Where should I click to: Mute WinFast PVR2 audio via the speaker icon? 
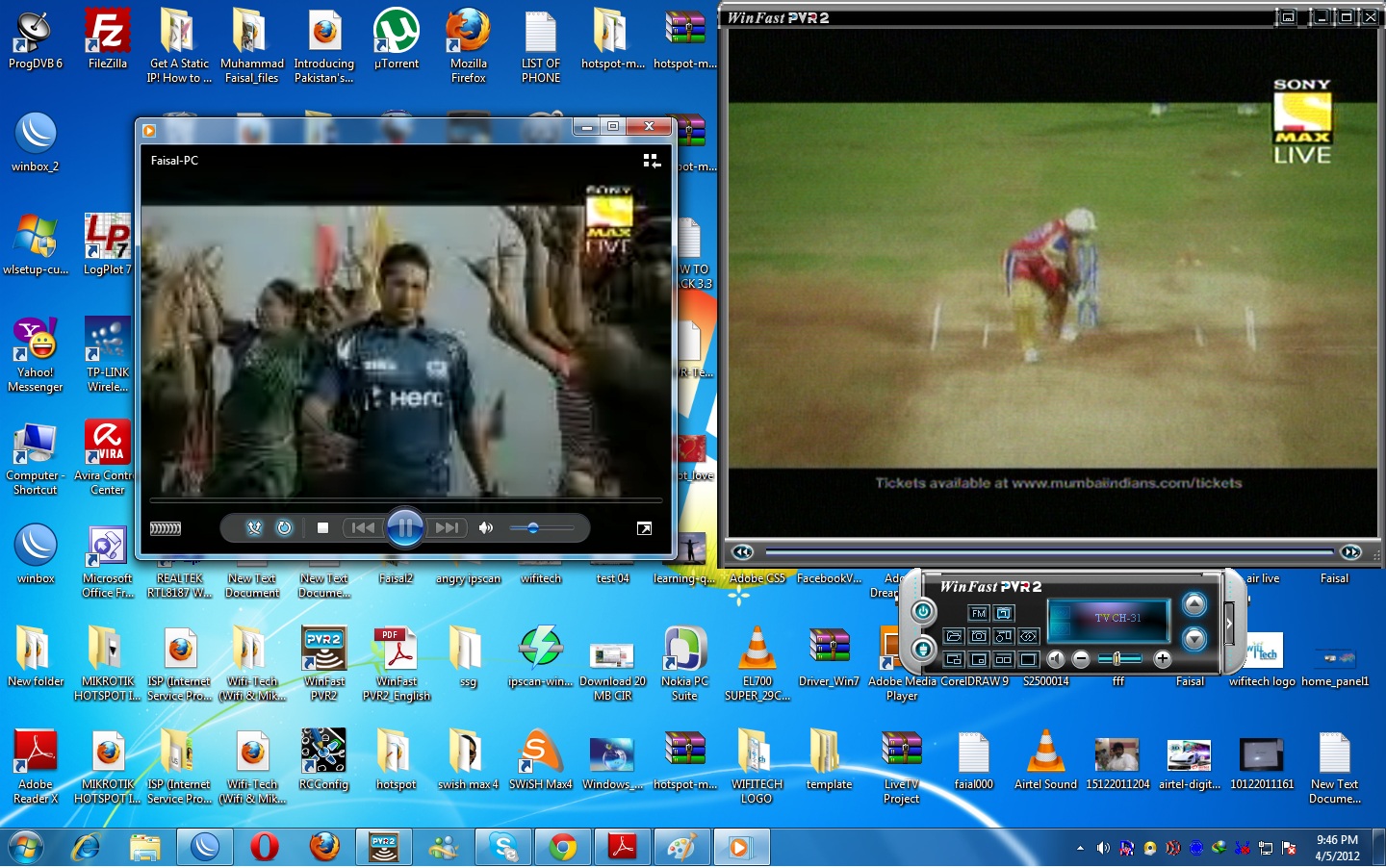point(1056,658)
